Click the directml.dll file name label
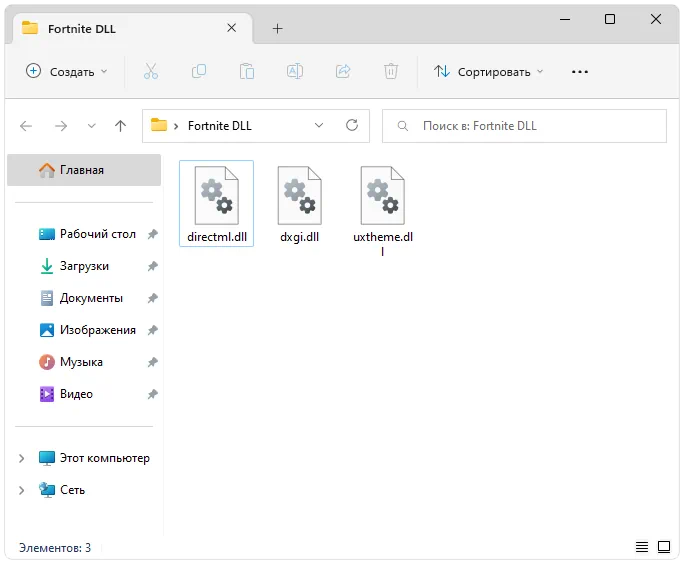Image resolution: width=686 pixels, height=566 pixels. (x=217, y=237)
